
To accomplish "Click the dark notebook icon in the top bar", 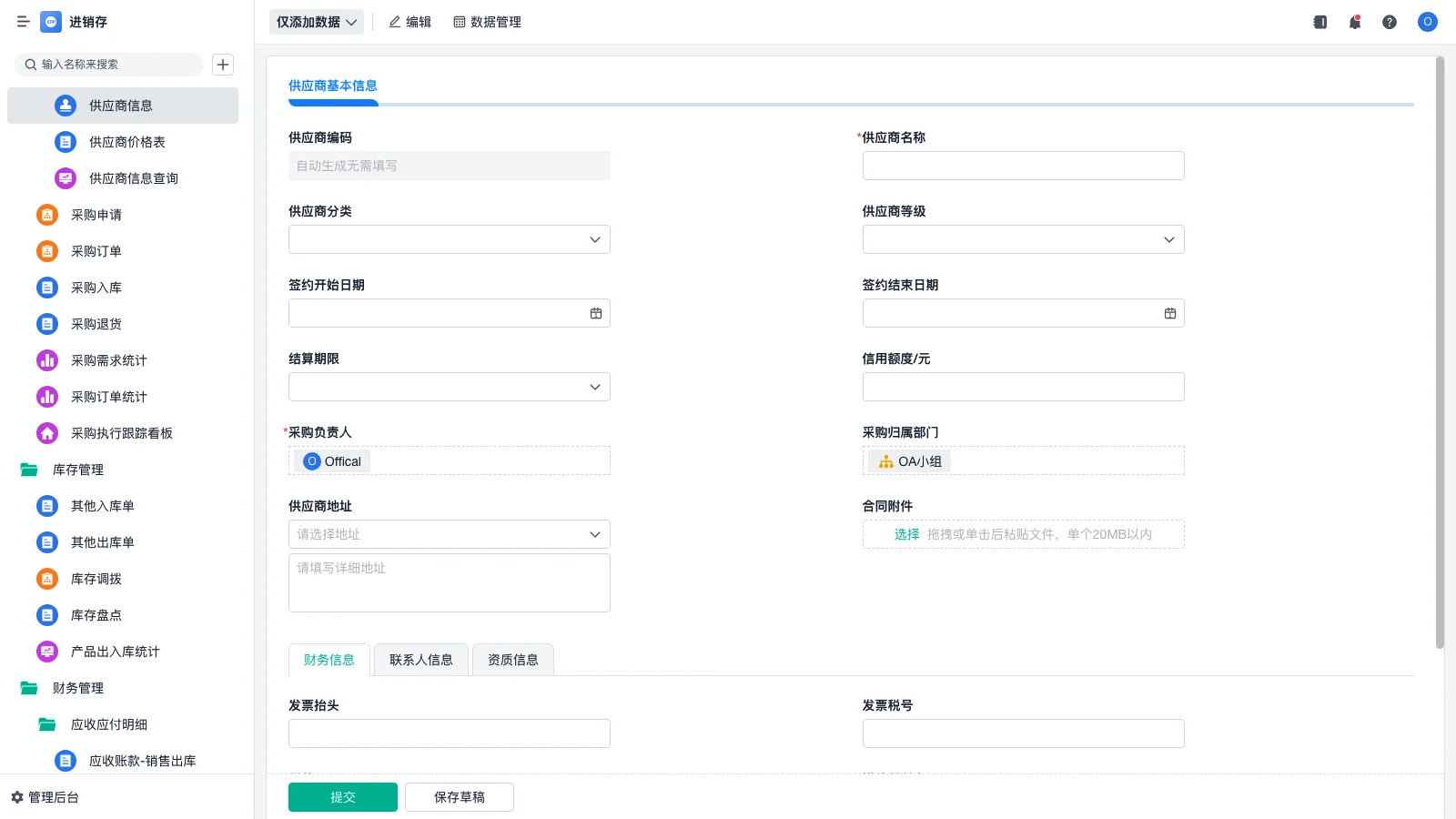I will coord(1320,22).
